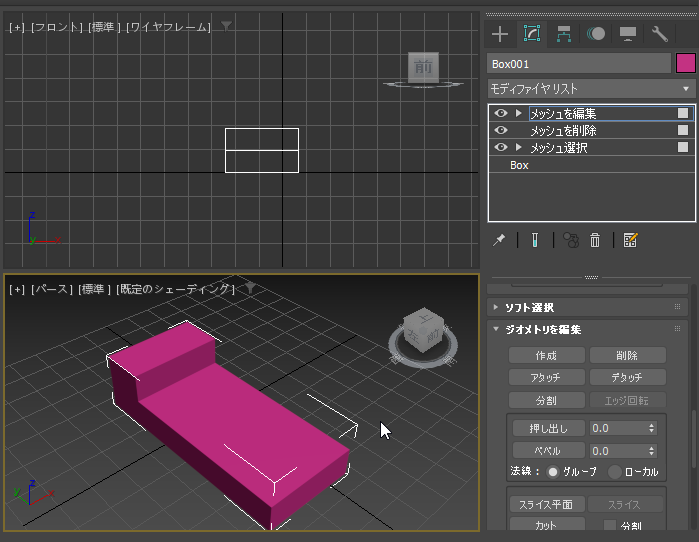Viewport: 699px width, 542px height.
Task: Click the square box beside メッシュを削除
Action: [683, 130]
